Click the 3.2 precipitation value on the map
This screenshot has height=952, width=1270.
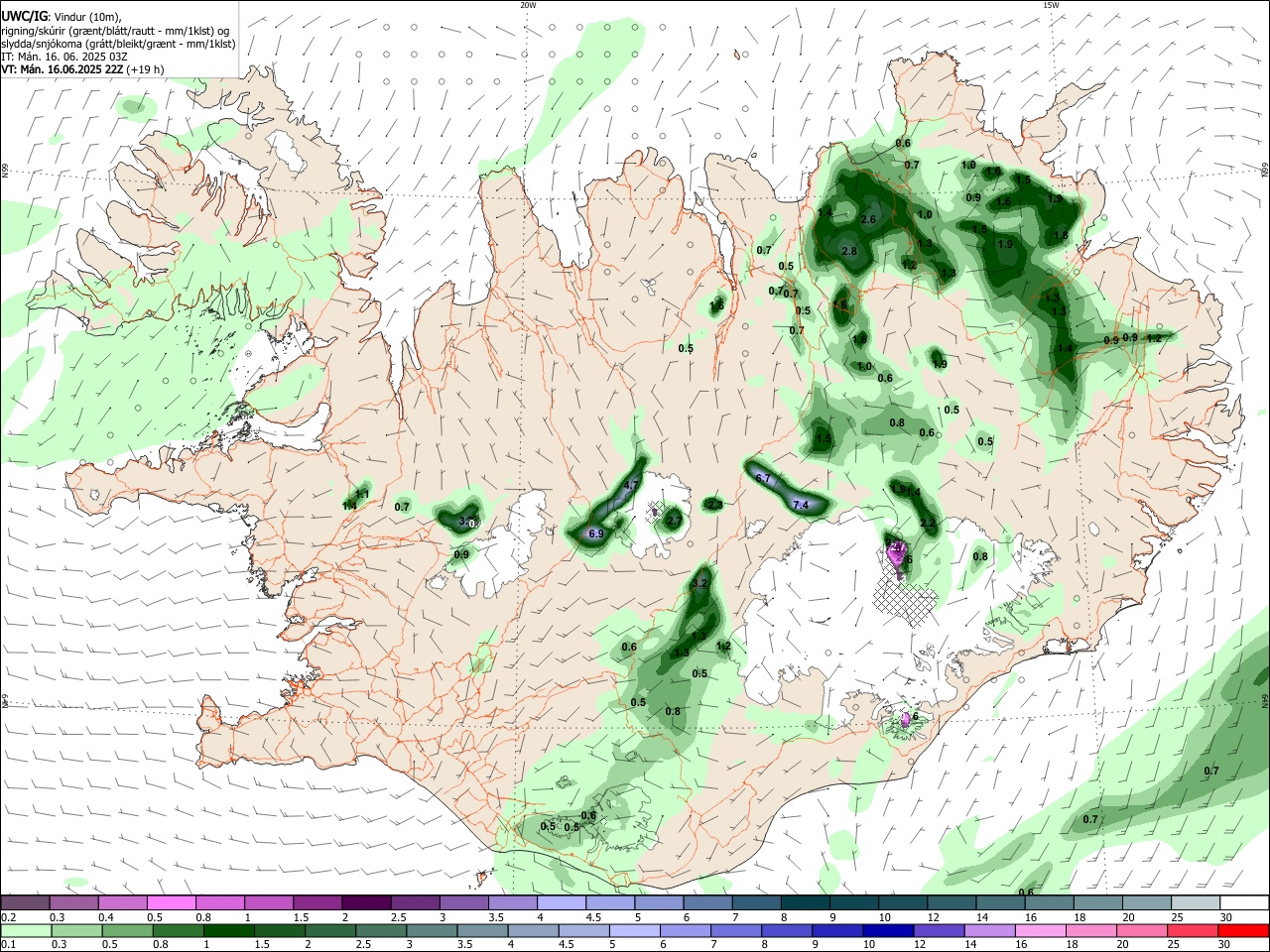[699, 584]
